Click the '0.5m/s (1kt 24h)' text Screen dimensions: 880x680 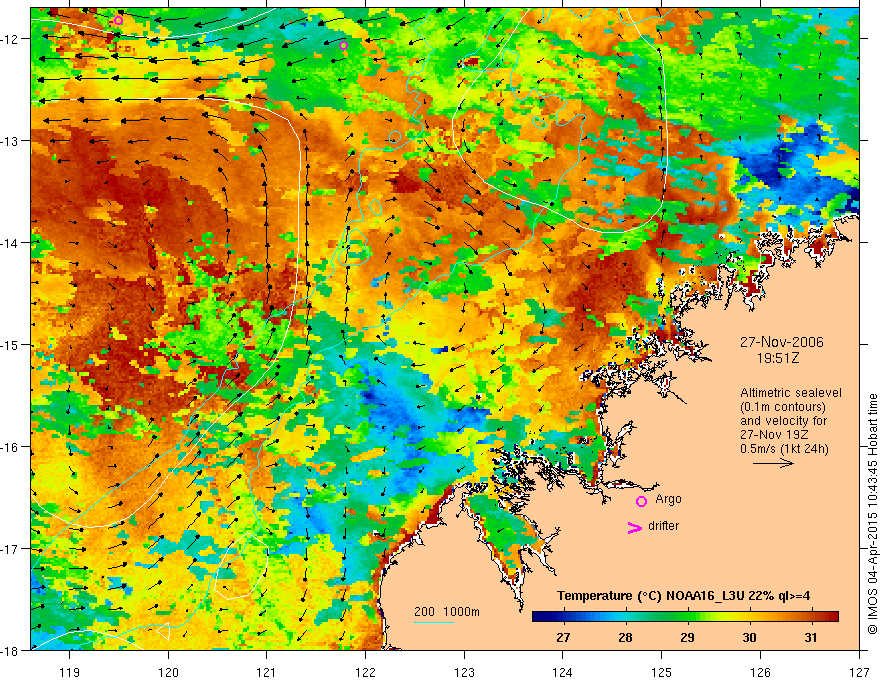pos(784,449)
